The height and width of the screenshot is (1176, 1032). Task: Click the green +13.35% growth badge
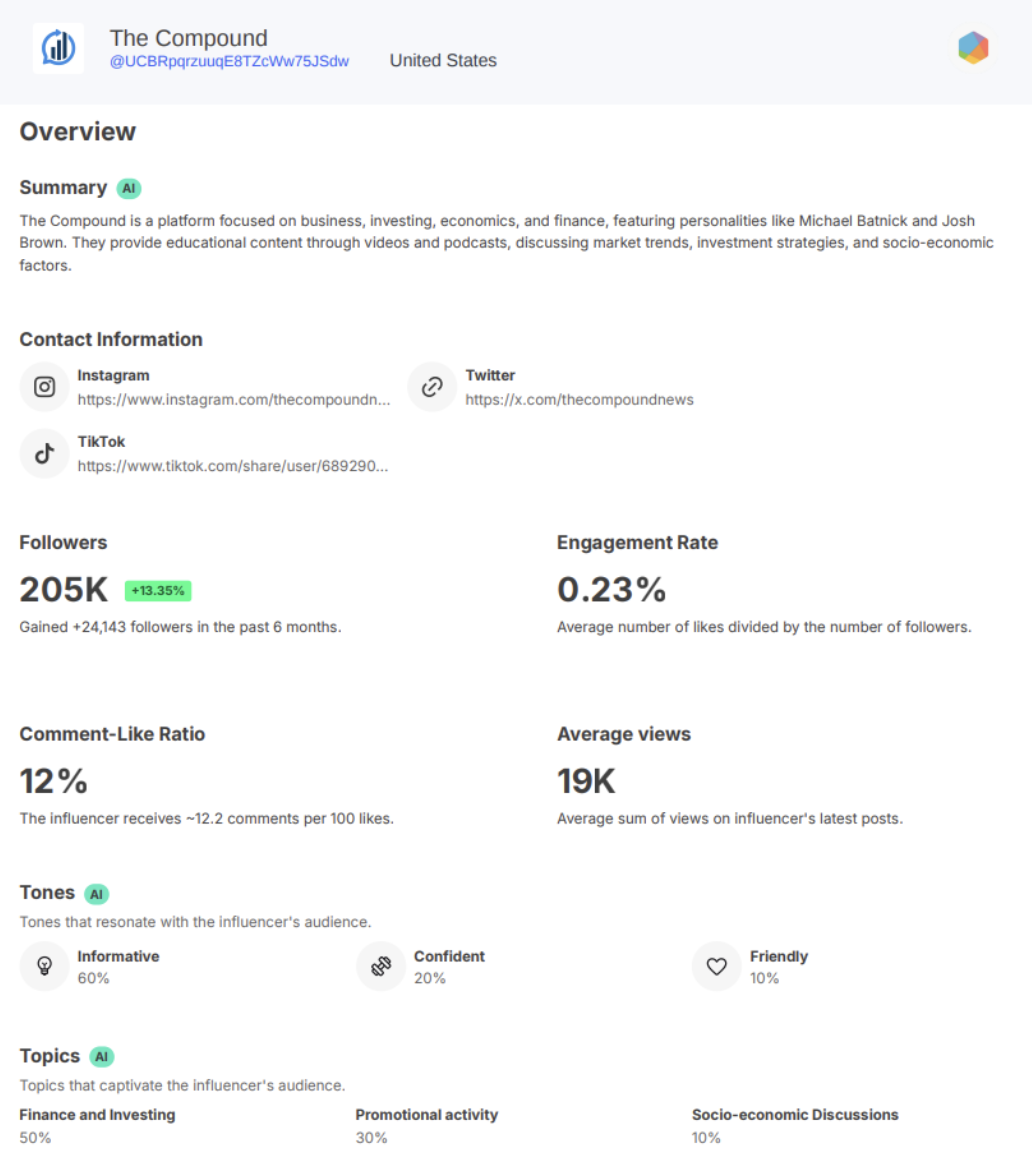[158, 591]
